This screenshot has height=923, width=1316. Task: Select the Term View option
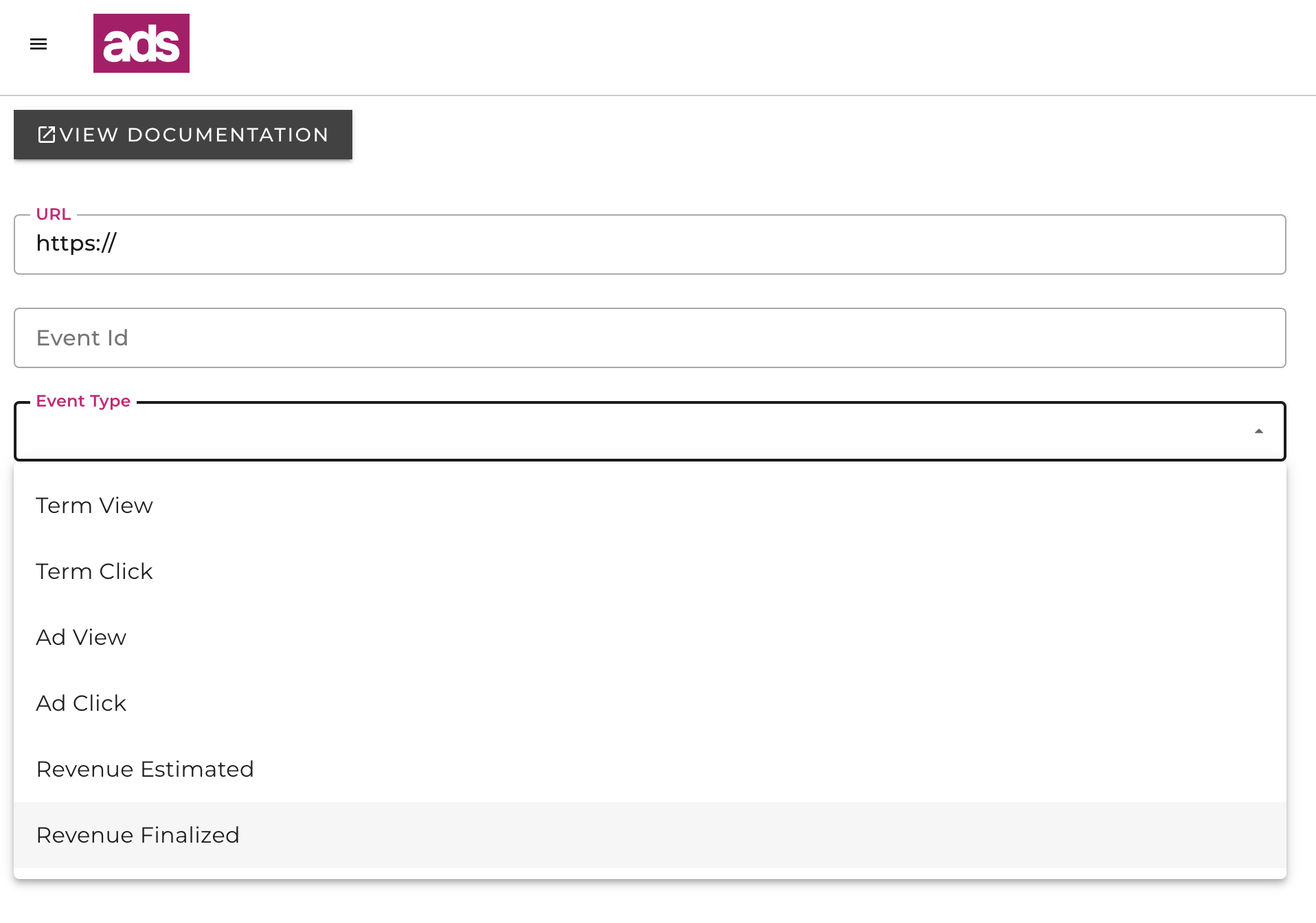coord(95,505)
